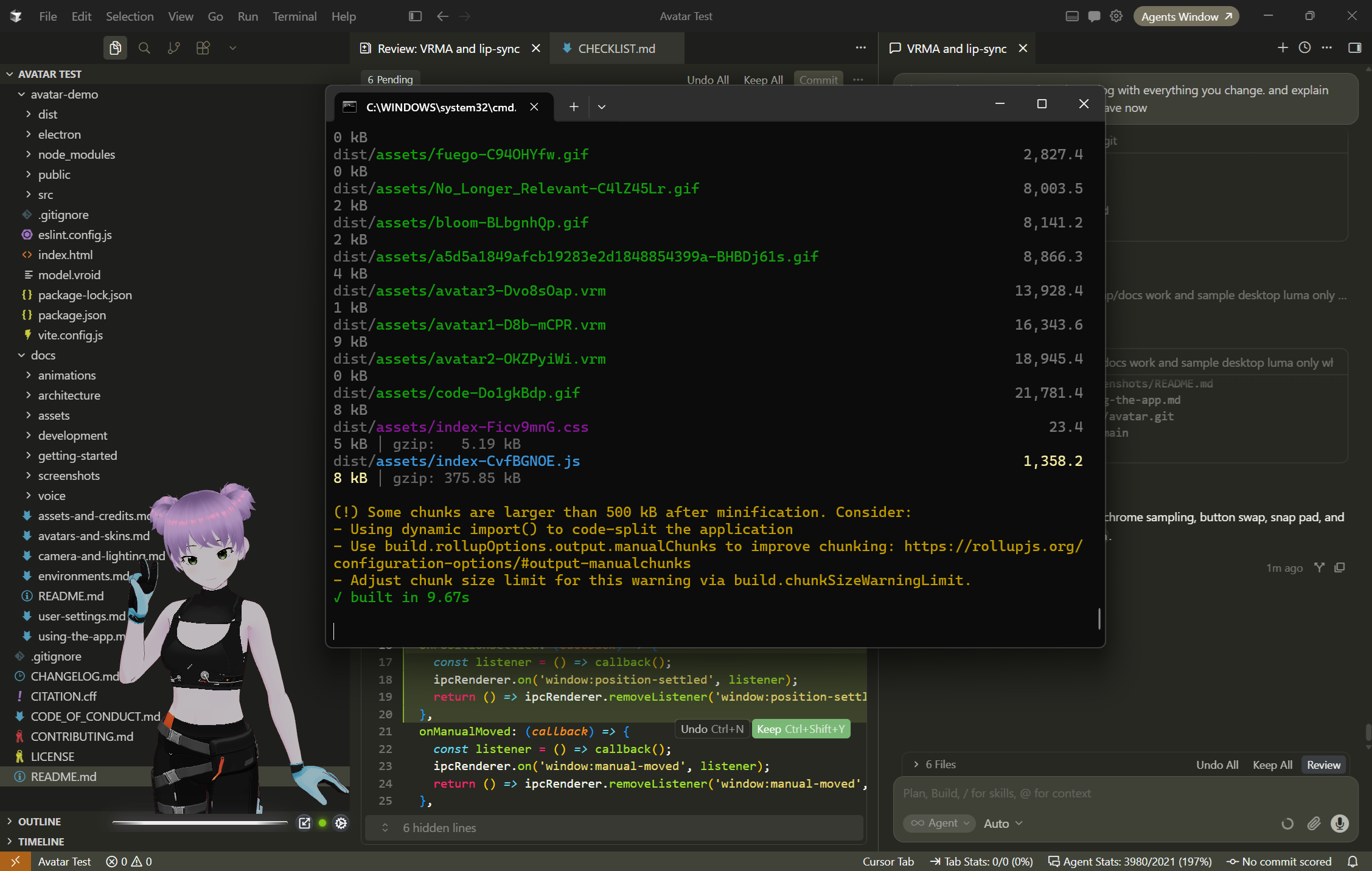Click the avatar widget pop-out edit icon

coord(304,823)
